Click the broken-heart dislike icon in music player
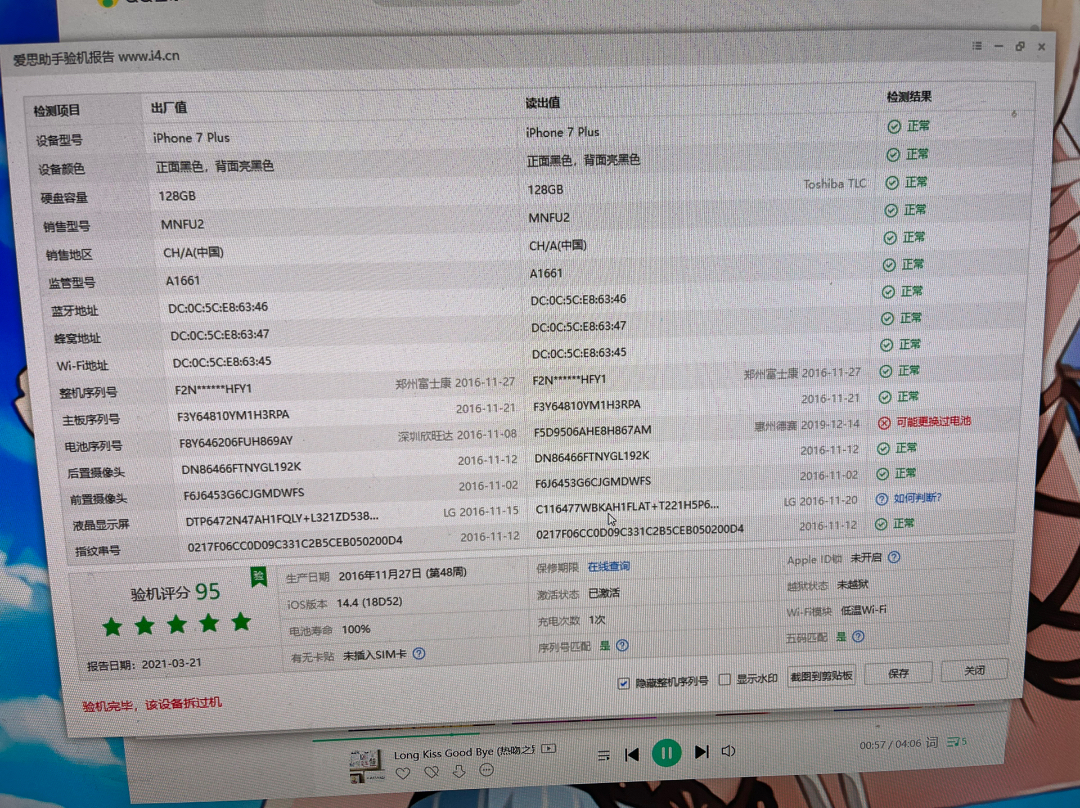Screen dimensions: 1080x808 coord(431,772)
